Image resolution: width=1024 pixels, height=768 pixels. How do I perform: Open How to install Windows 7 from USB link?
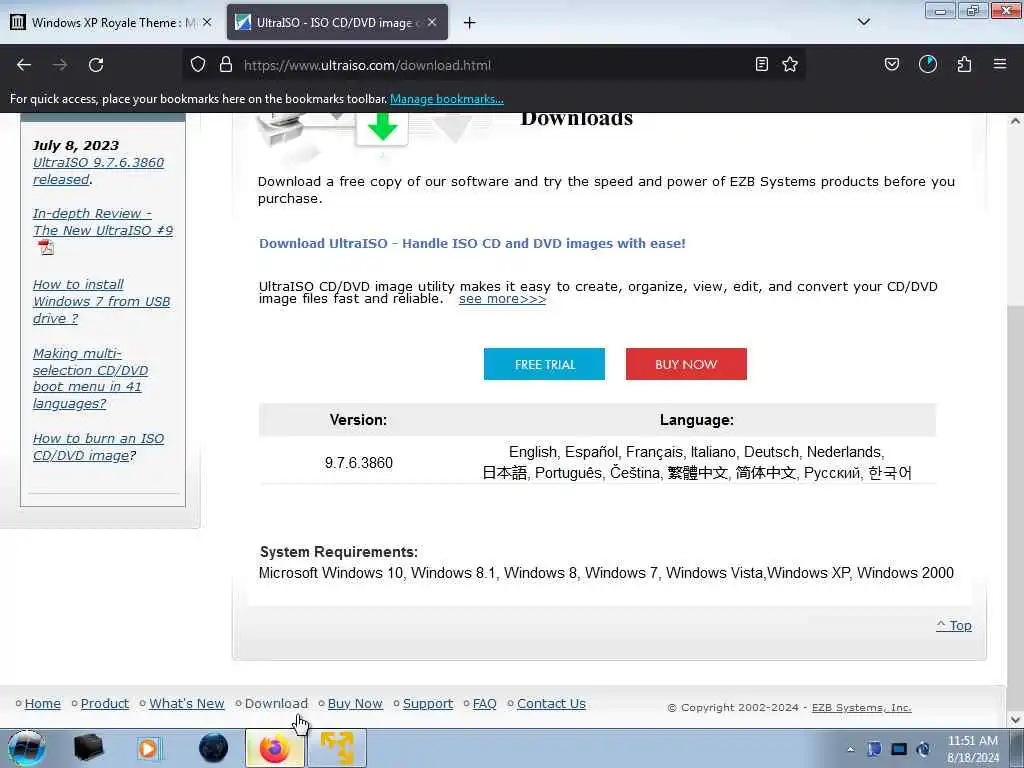(101, 302)
